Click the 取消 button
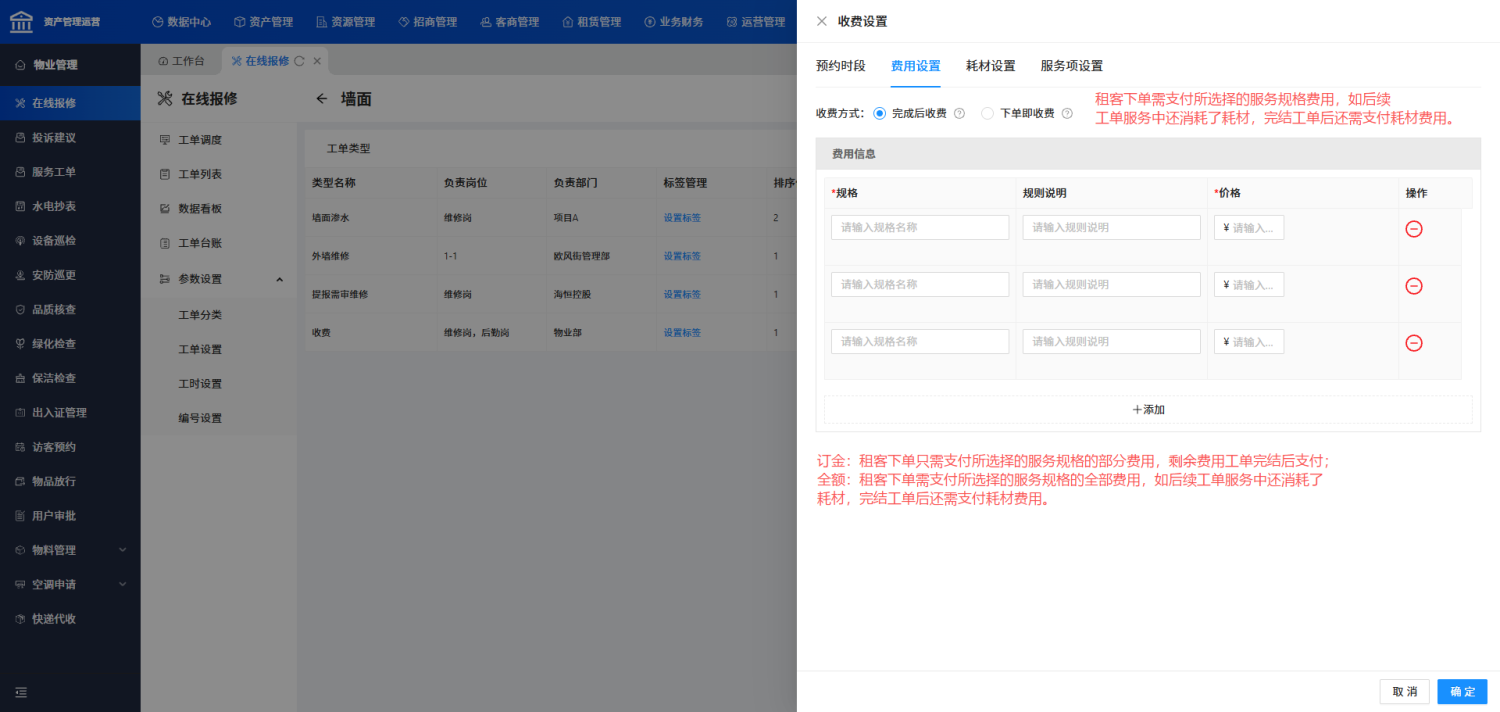 (x=1404, y=692)
